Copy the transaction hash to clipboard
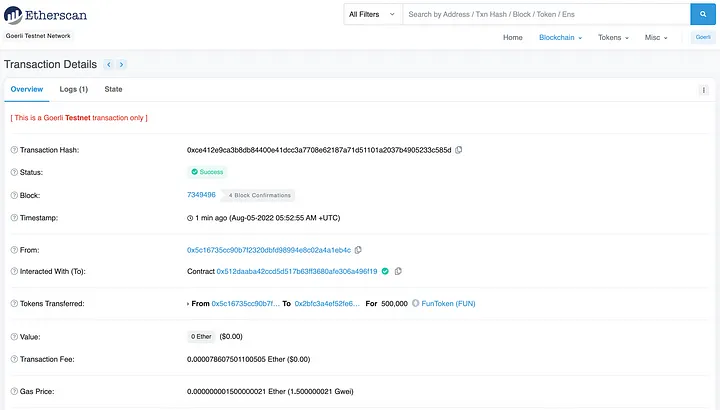Screen dimensions: 720x410 [459, 150]
